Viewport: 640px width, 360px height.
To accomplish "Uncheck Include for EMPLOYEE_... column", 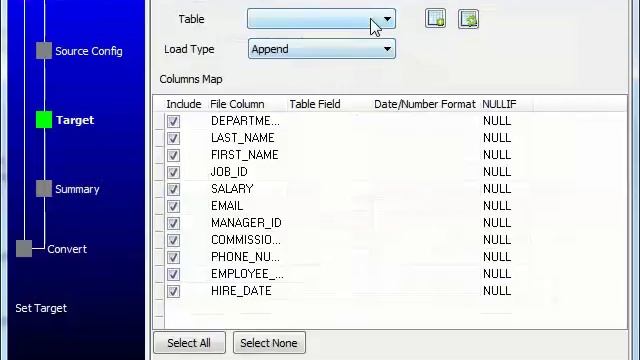I will (x=173, y=274).
